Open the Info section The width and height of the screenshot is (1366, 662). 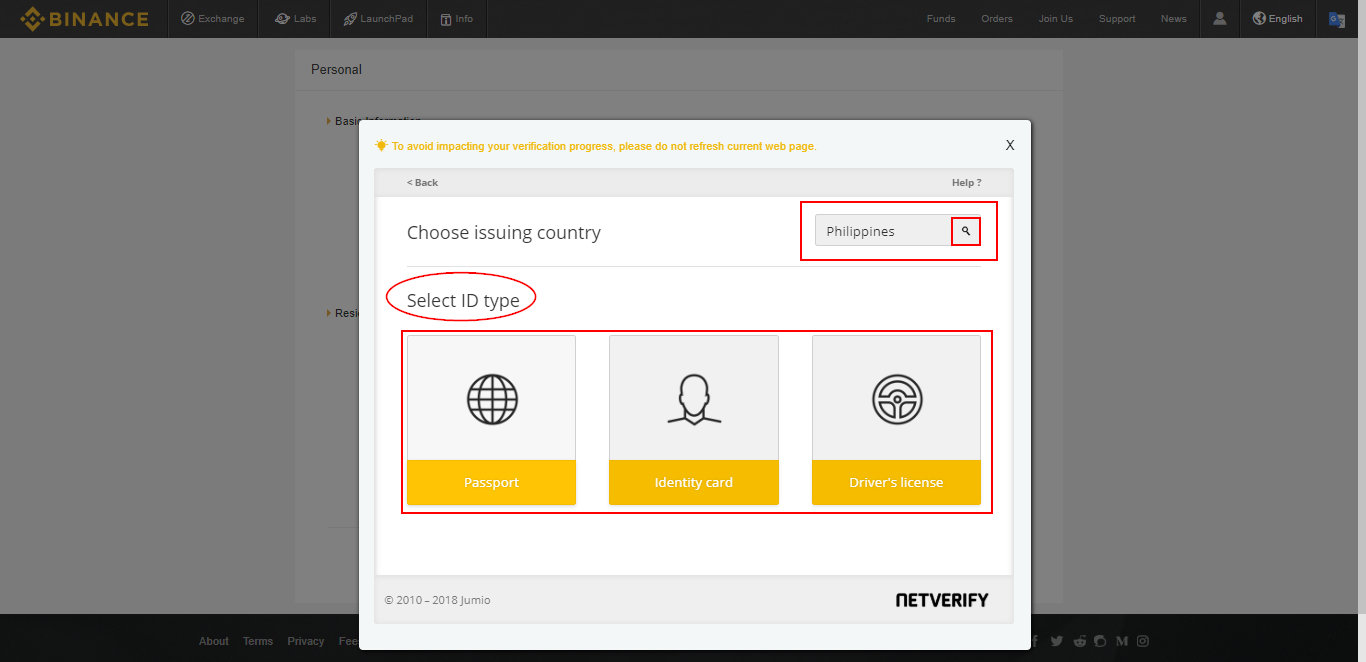coord(457,19)
